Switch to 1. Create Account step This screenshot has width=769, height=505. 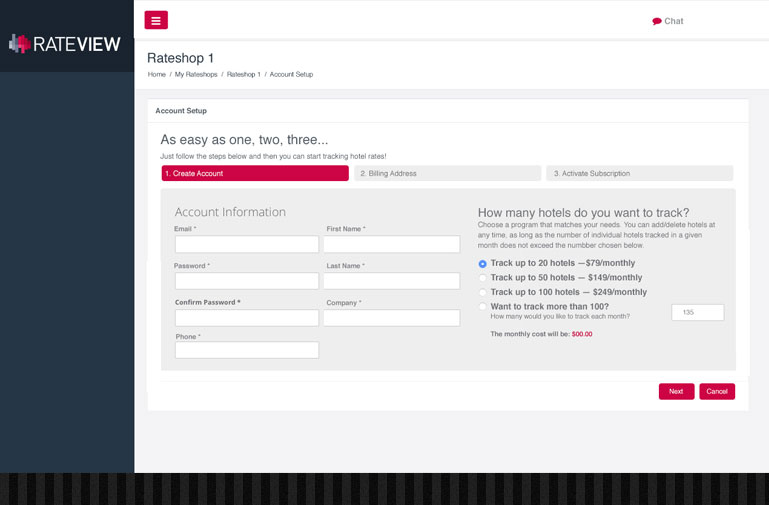coord(254,174)
